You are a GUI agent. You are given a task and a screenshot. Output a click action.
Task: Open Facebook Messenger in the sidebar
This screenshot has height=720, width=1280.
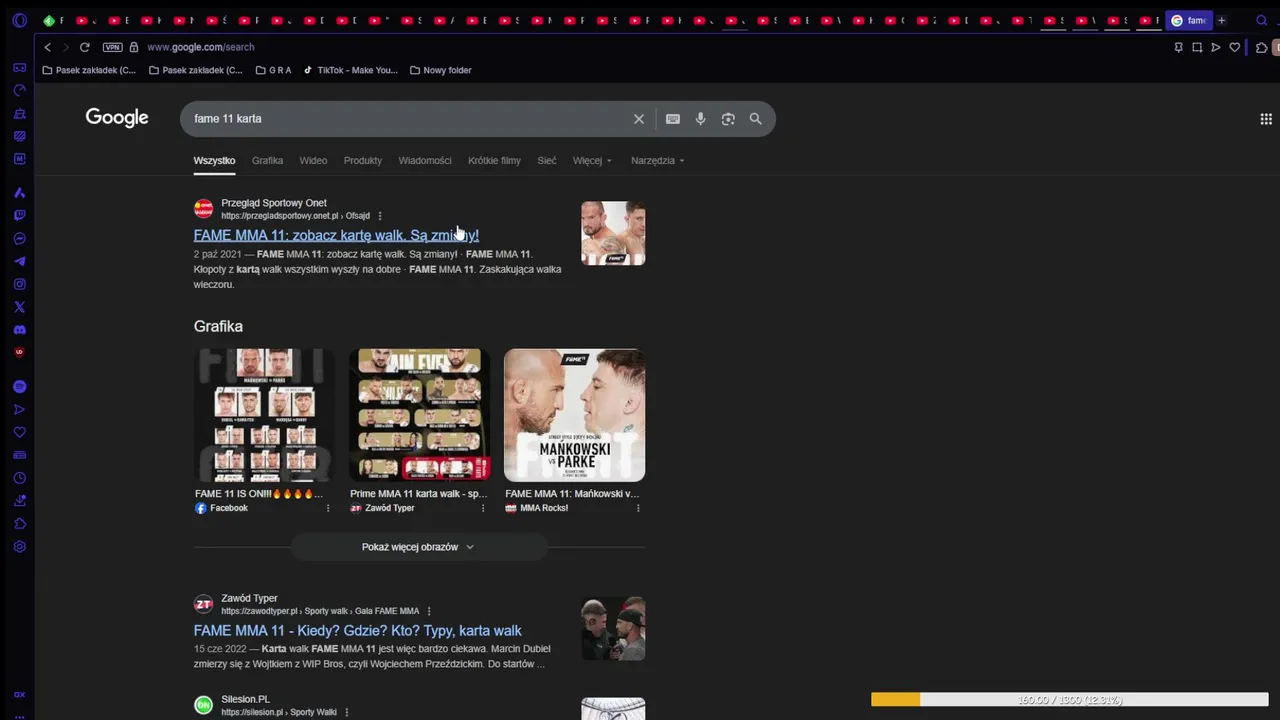pyautogui.click(x=19, y=238)
